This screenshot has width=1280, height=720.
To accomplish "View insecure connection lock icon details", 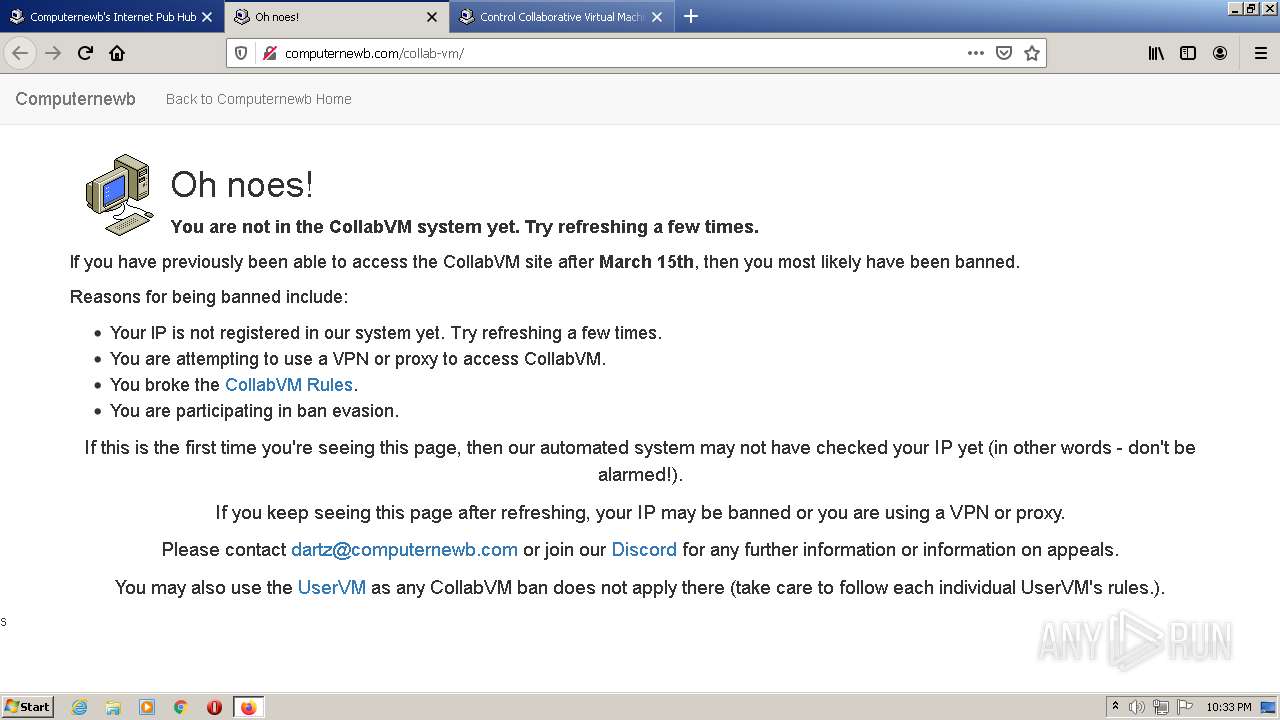I will pos(269,53).
